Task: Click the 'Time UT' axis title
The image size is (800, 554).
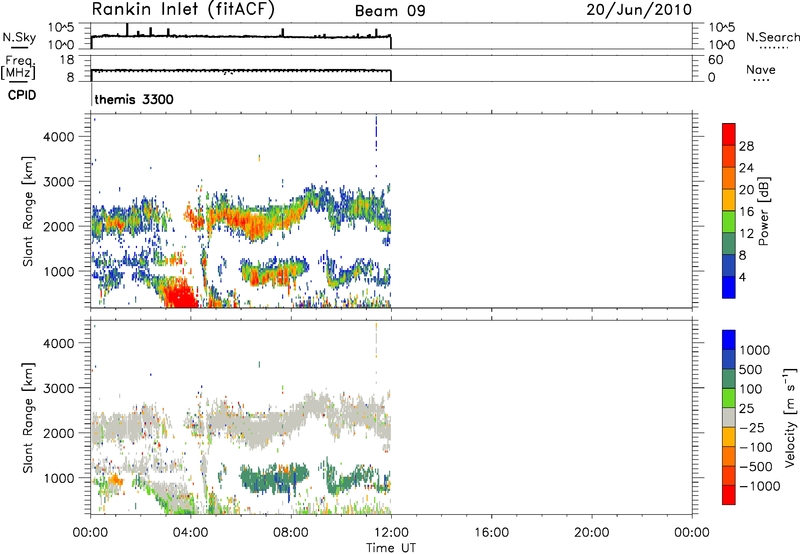Action: pos(391,548)
